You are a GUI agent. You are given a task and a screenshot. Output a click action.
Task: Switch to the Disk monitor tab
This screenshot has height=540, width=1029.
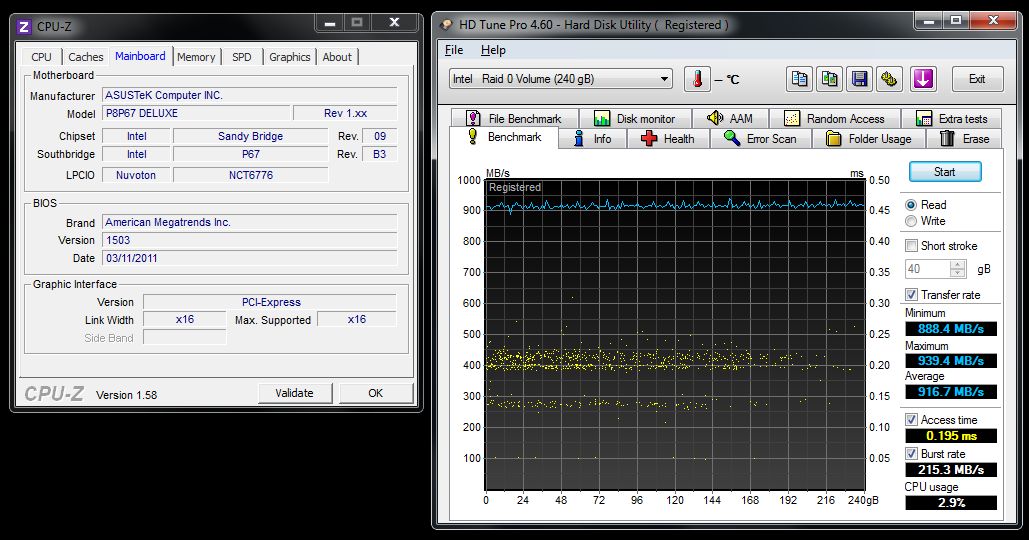click(x=635, y=119)
